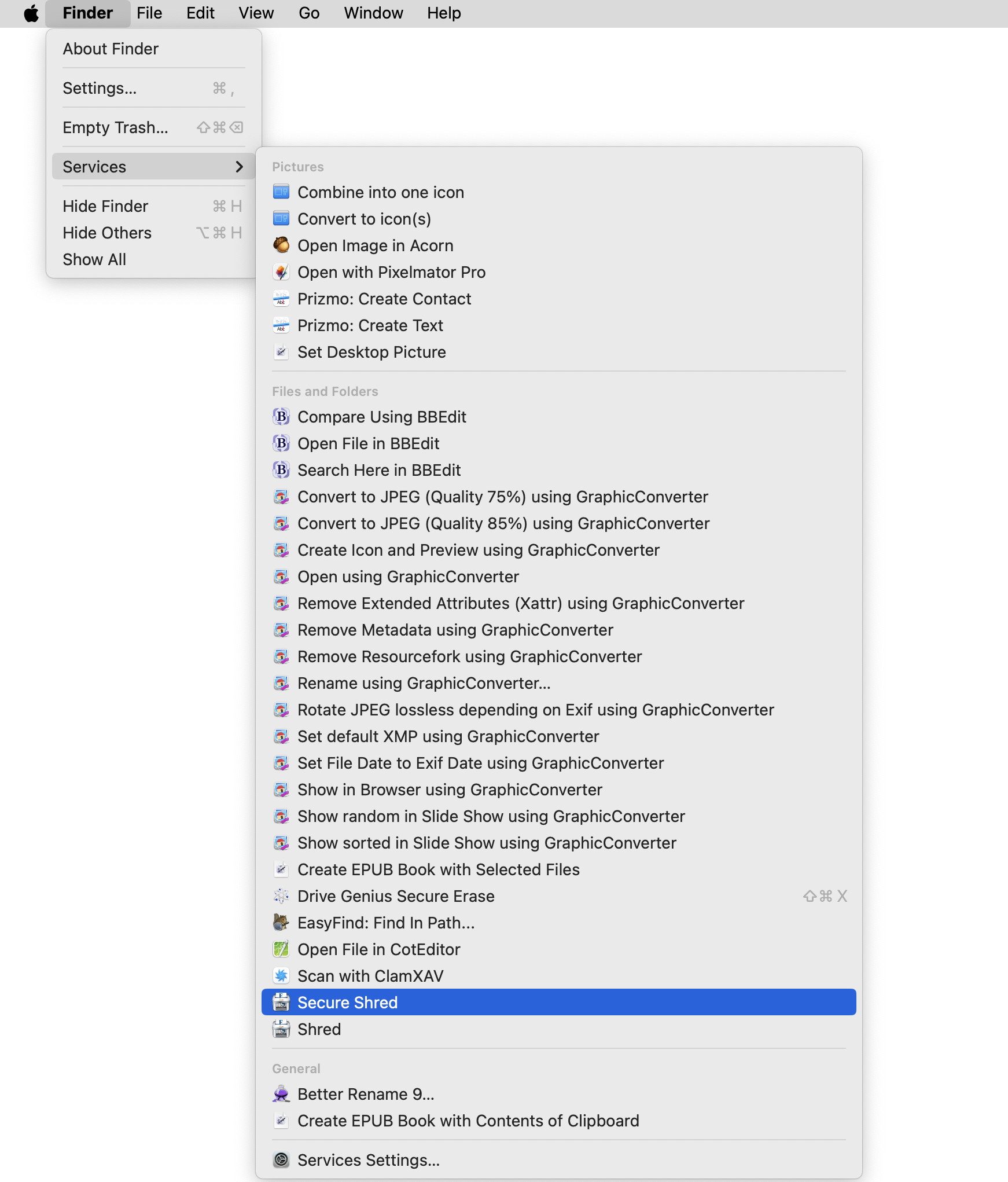
Task: Select Combine into one icon
Action: [559, 192]
